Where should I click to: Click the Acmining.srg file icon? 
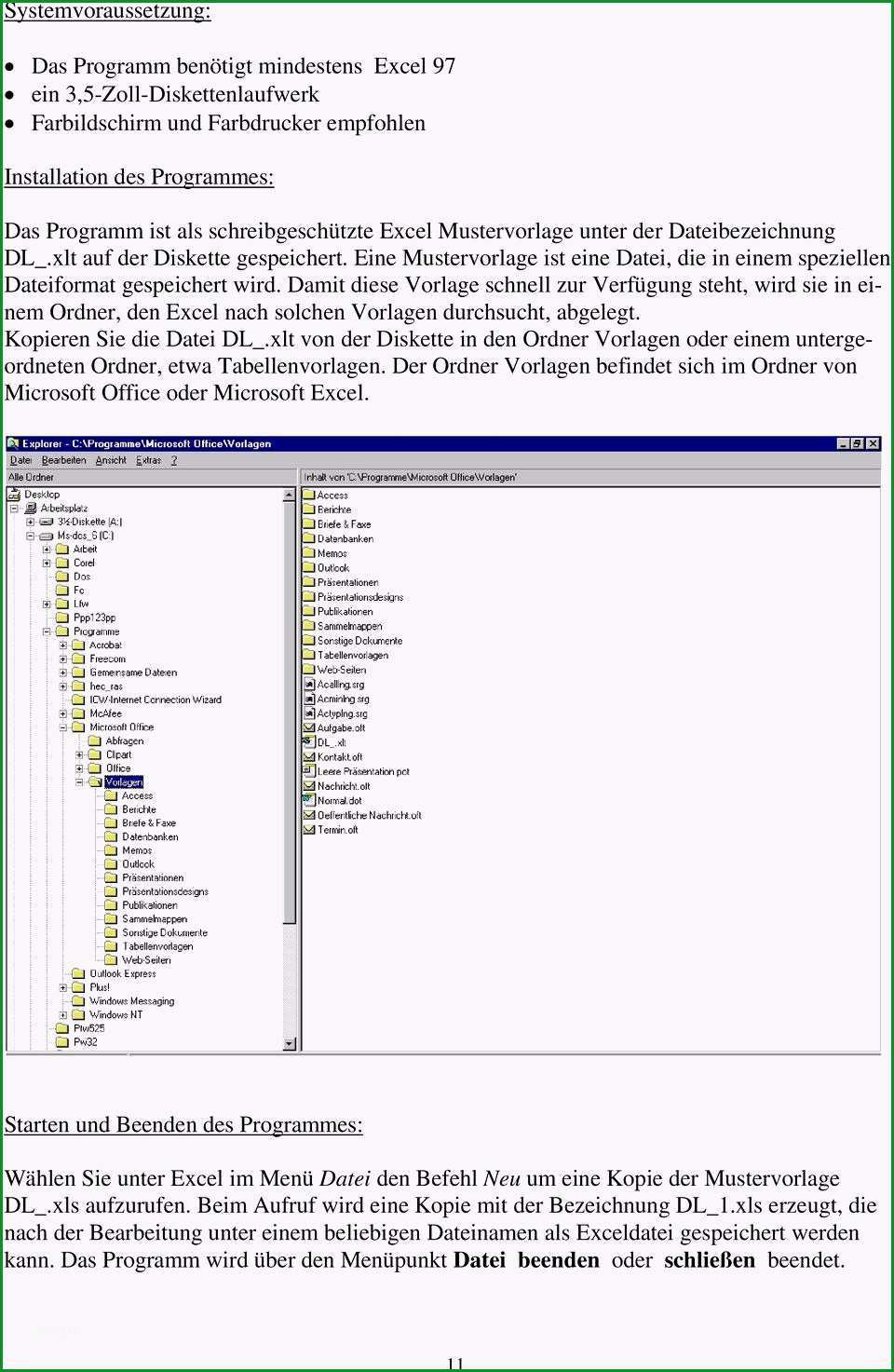point(309,699)
